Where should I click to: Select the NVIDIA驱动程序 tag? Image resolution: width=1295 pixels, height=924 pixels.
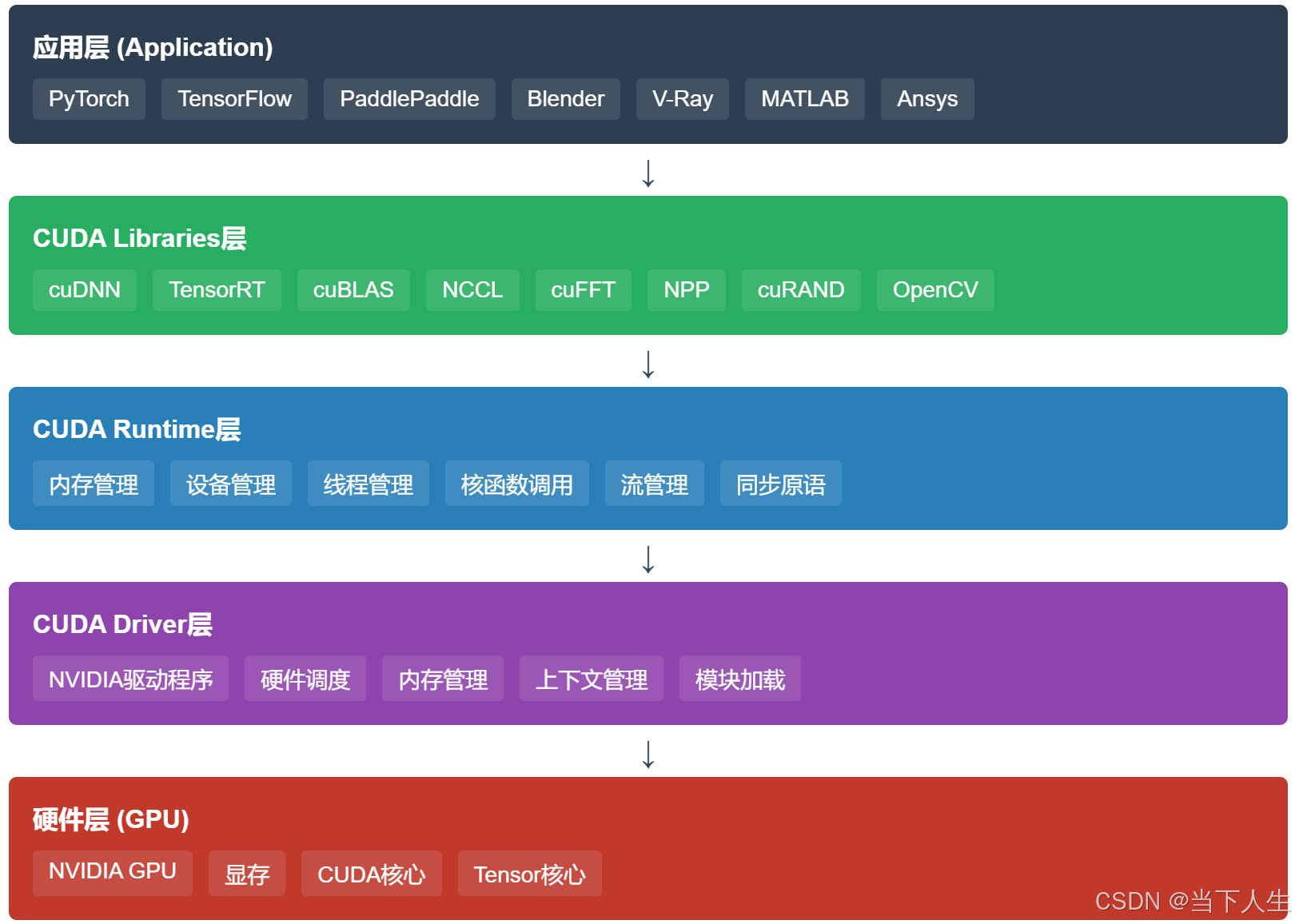pyautogui.click(x=130, y=679)
